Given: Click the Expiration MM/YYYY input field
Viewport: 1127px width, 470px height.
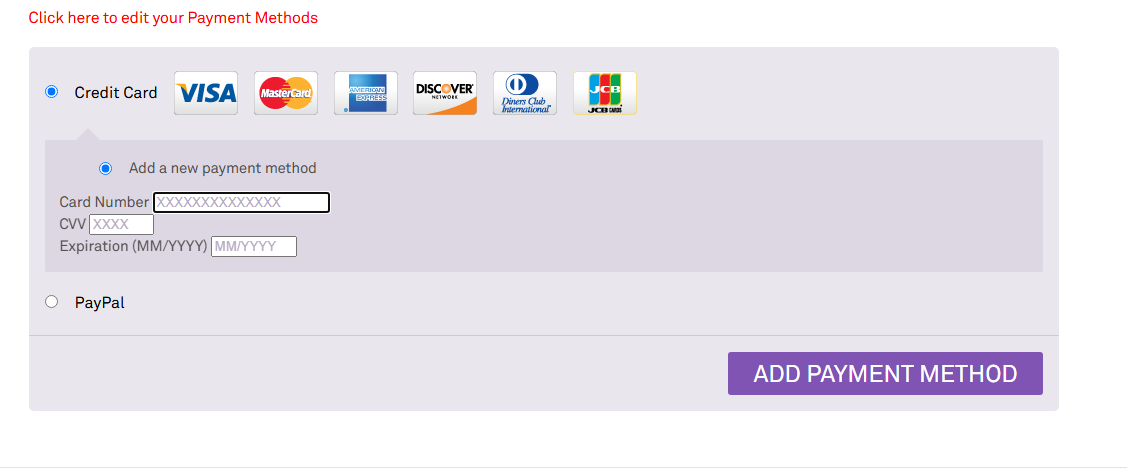Looking at the screenshot, I should (254, 246).
